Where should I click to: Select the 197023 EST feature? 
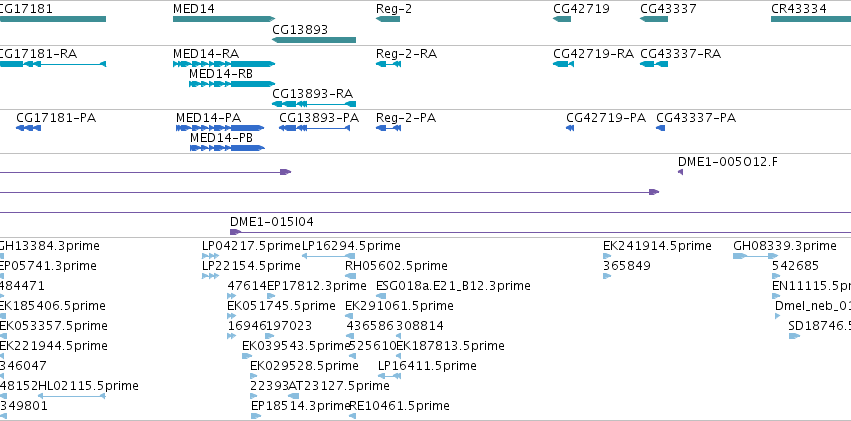coord(270,336)
